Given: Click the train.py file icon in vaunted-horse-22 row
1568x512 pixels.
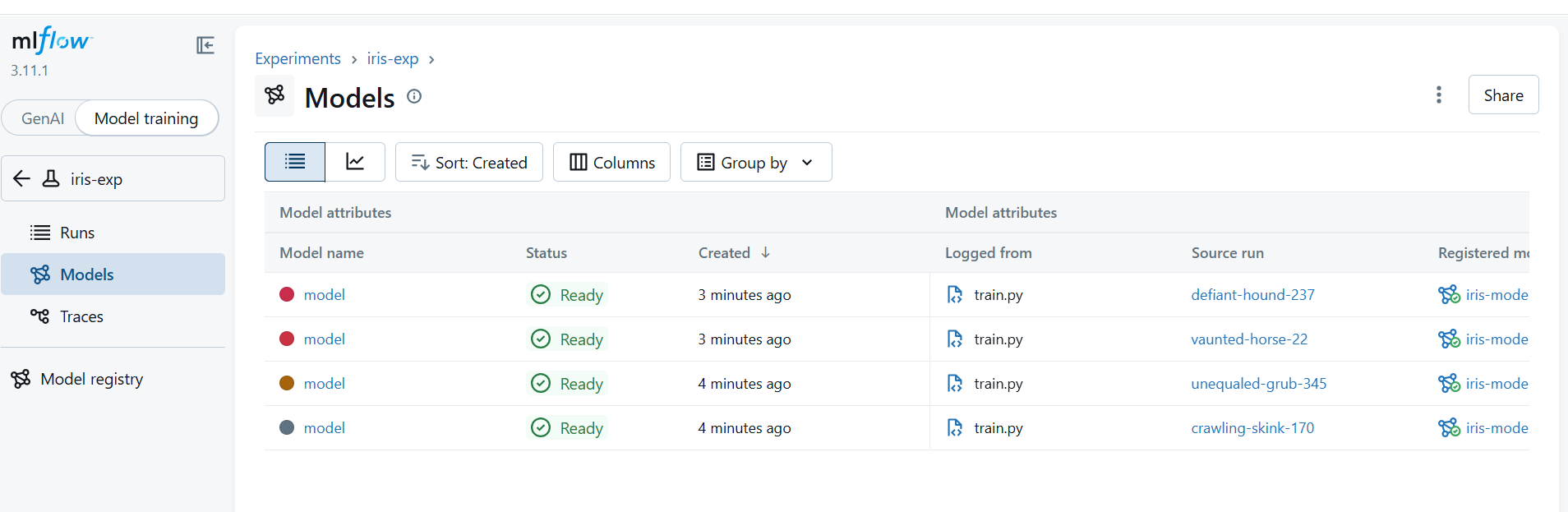Looking at the screenshot, I should [954, 339].
